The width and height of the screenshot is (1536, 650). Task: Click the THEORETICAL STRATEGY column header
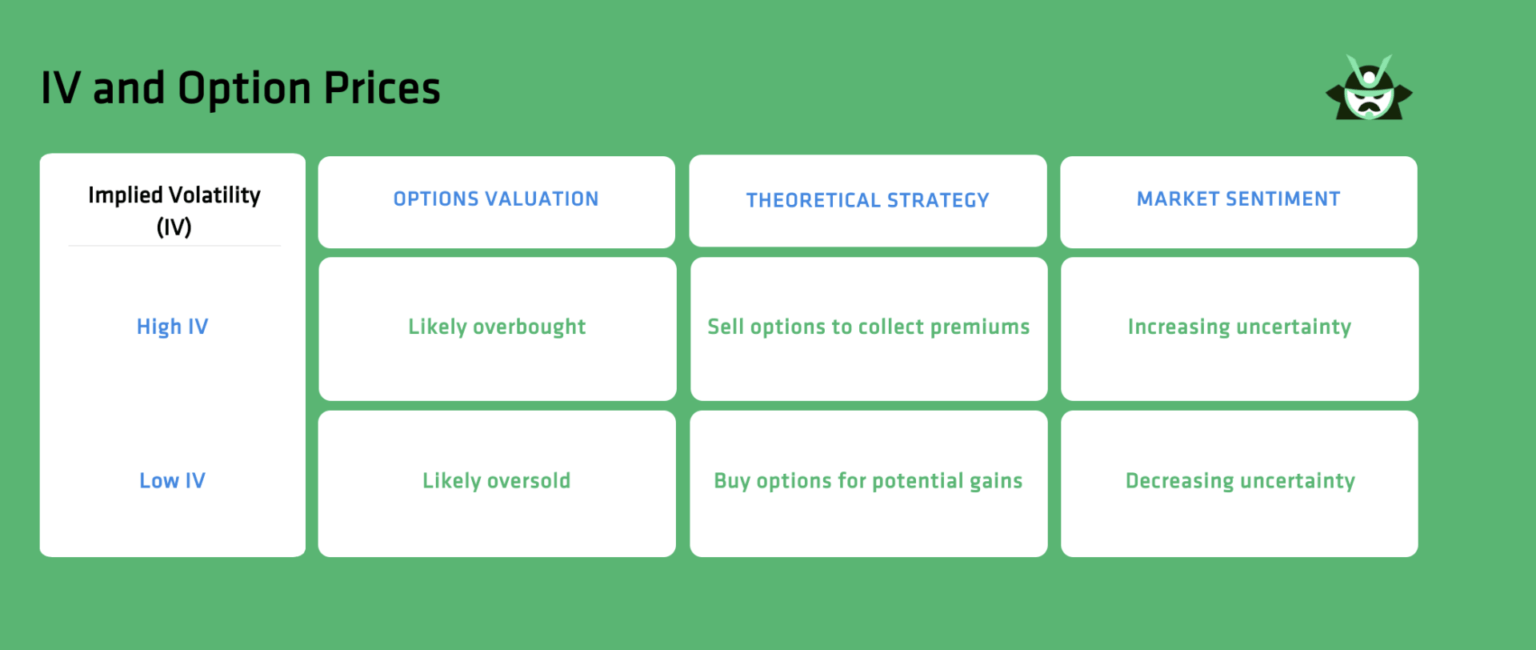[x=867, y=200]
